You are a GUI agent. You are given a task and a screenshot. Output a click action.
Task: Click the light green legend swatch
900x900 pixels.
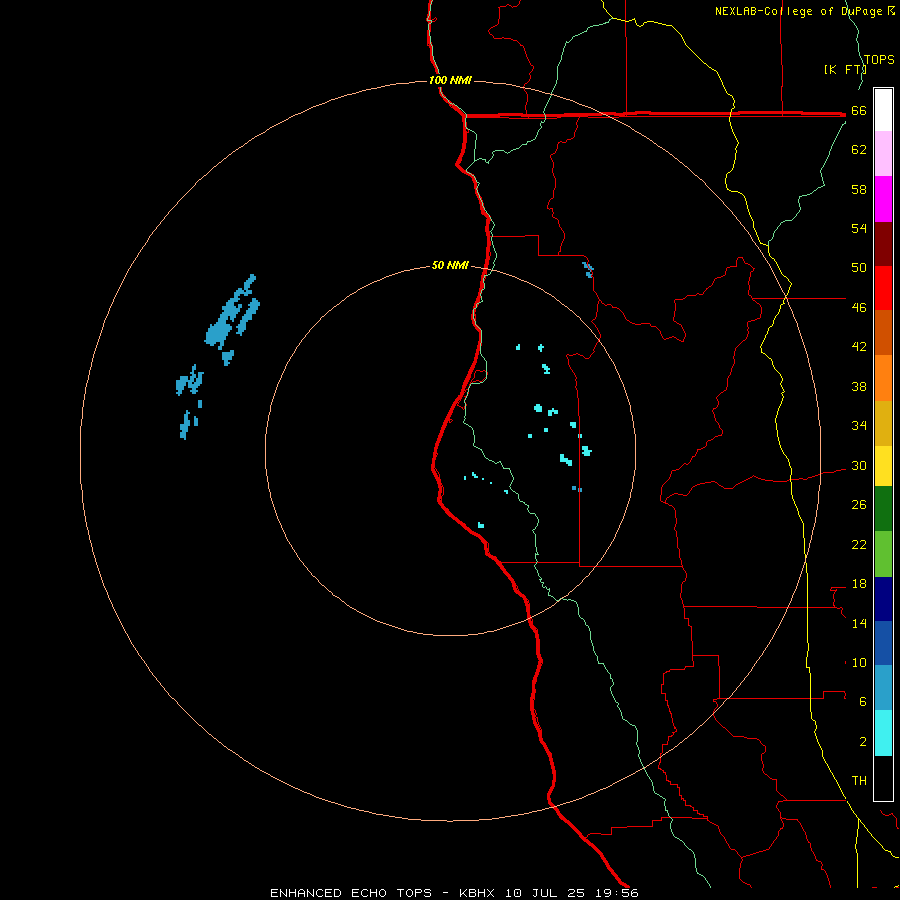click(x=883, y=554)
